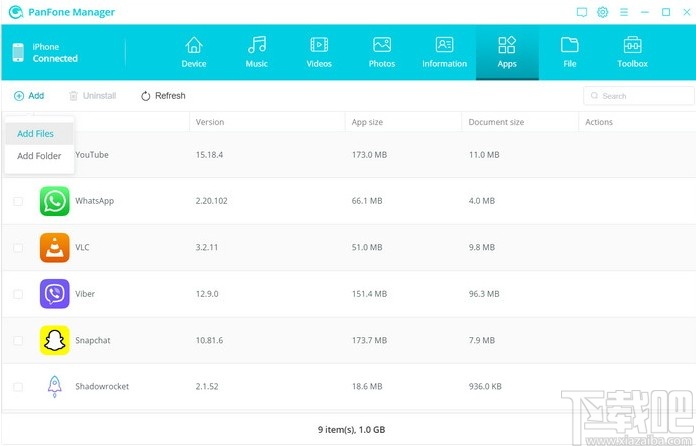Click WhatsApp version 2.20.102
Screen dimensions: 696x446
(211, 201)
